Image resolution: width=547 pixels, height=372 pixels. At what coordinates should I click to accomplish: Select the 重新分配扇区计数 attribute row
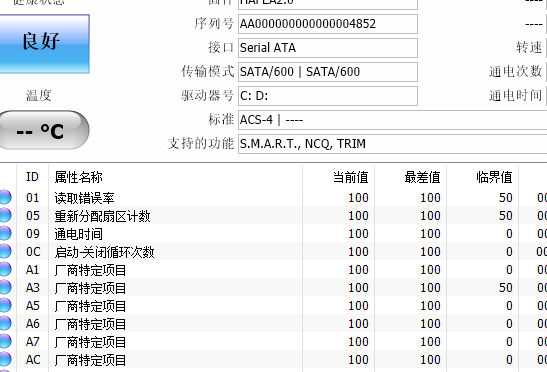[x=274, y=216]
